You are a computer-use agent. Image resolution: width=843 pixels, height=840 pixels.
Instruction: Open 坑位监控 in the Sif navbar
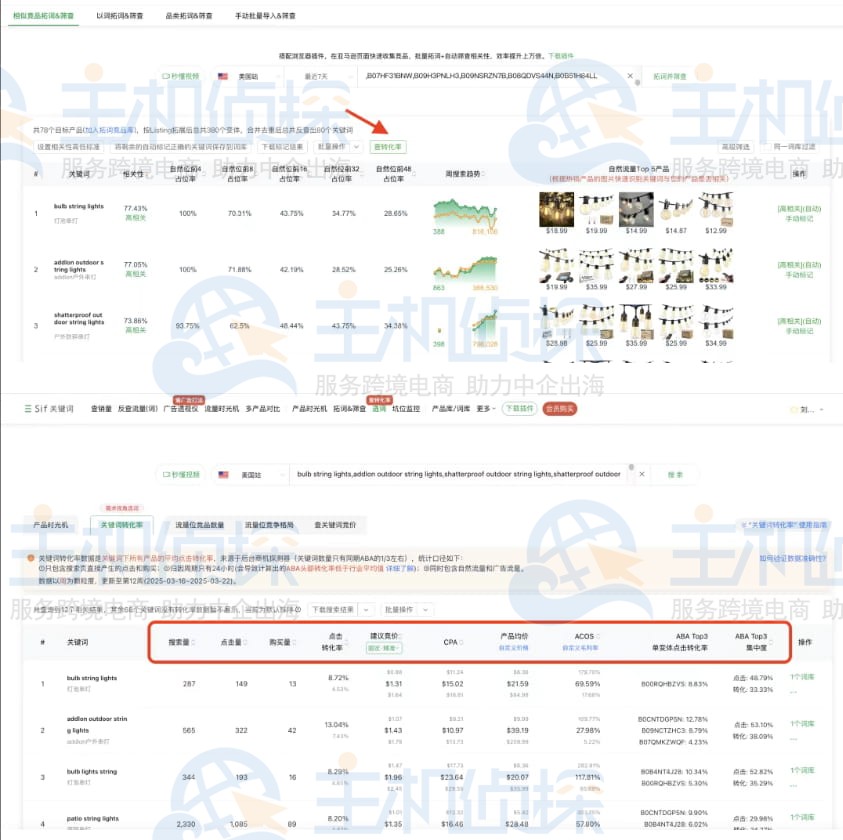(x=406, y=409)
